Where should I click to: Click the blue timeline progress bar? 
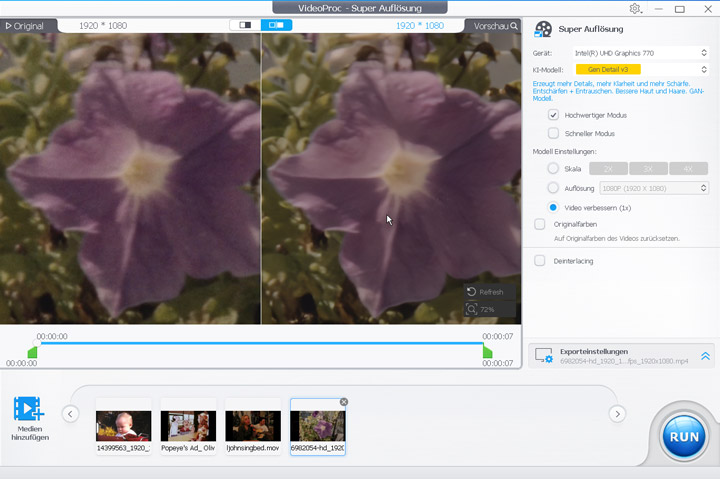(260, 343)
